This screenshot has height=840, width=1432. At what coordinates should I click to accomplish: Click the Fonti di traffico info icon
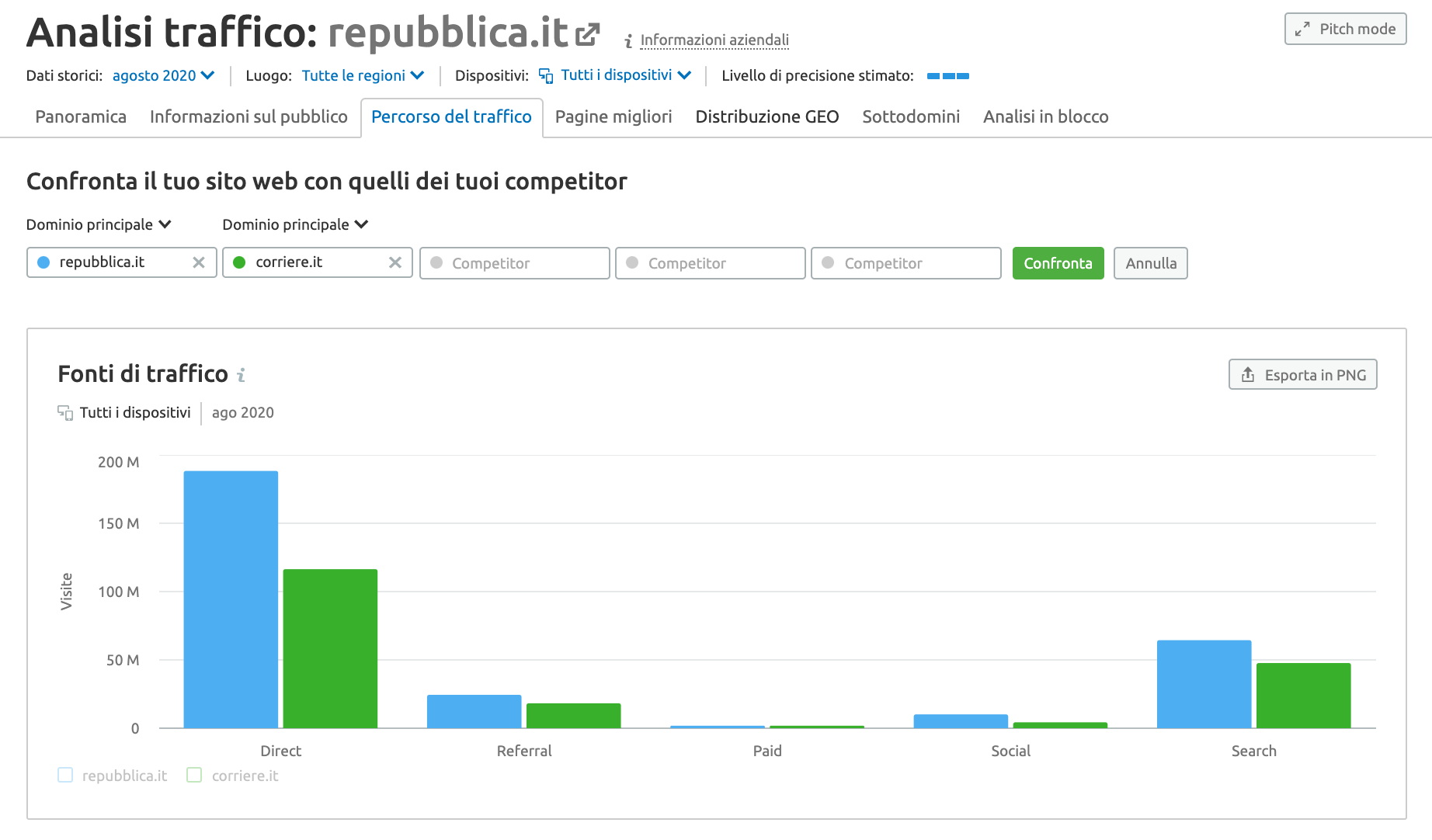(x=242, y=375)
